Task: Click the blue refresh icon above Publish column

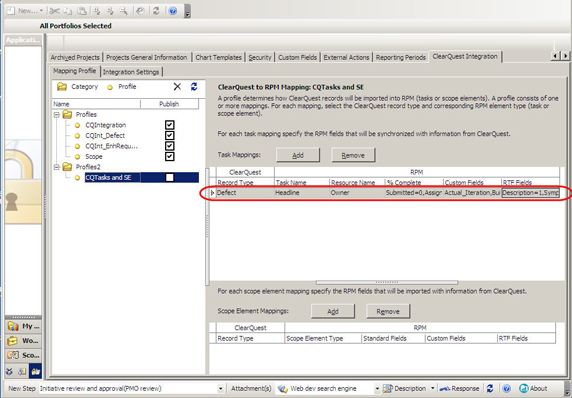Action: click(194, 86)
